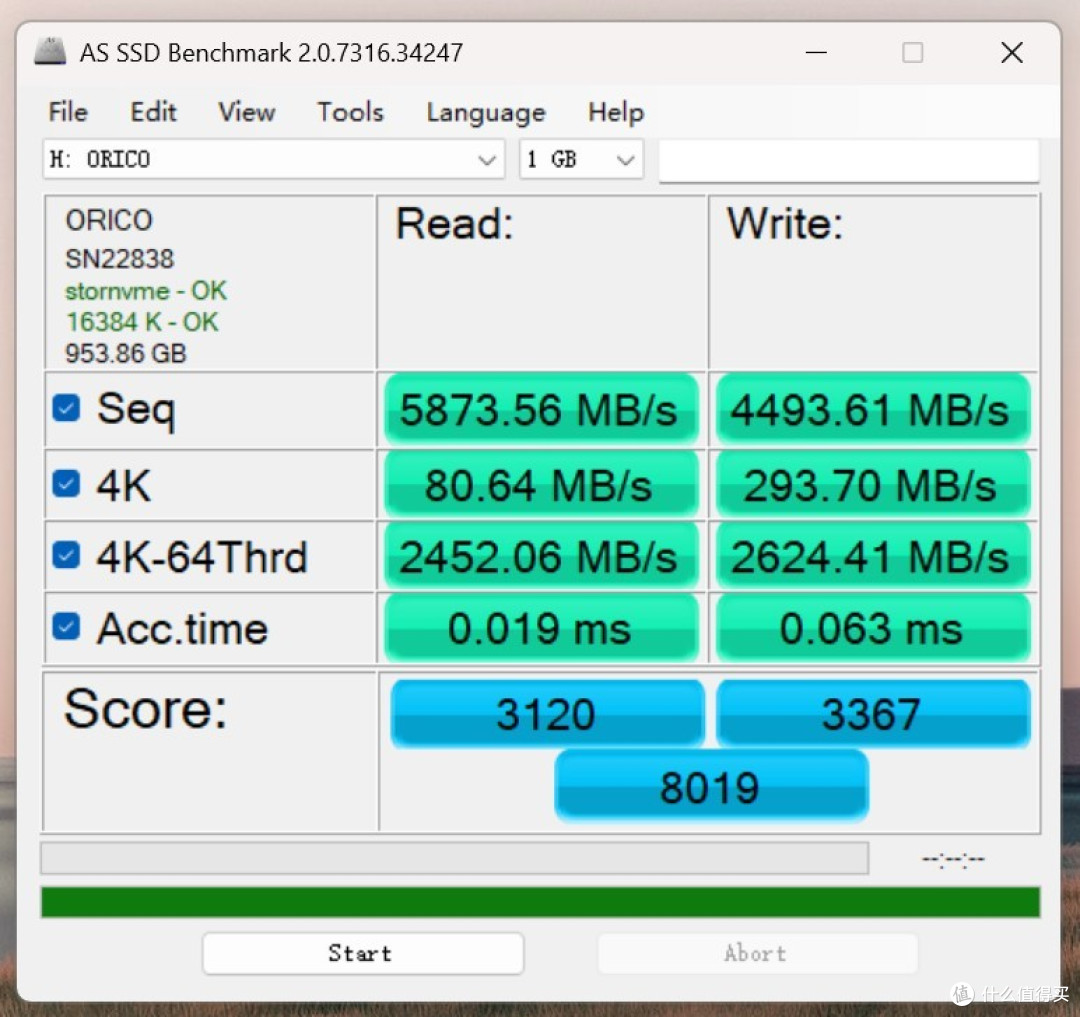The image size is (1080, 1017).
Task: Open the File menu
Action: click(x=68, y=112)
